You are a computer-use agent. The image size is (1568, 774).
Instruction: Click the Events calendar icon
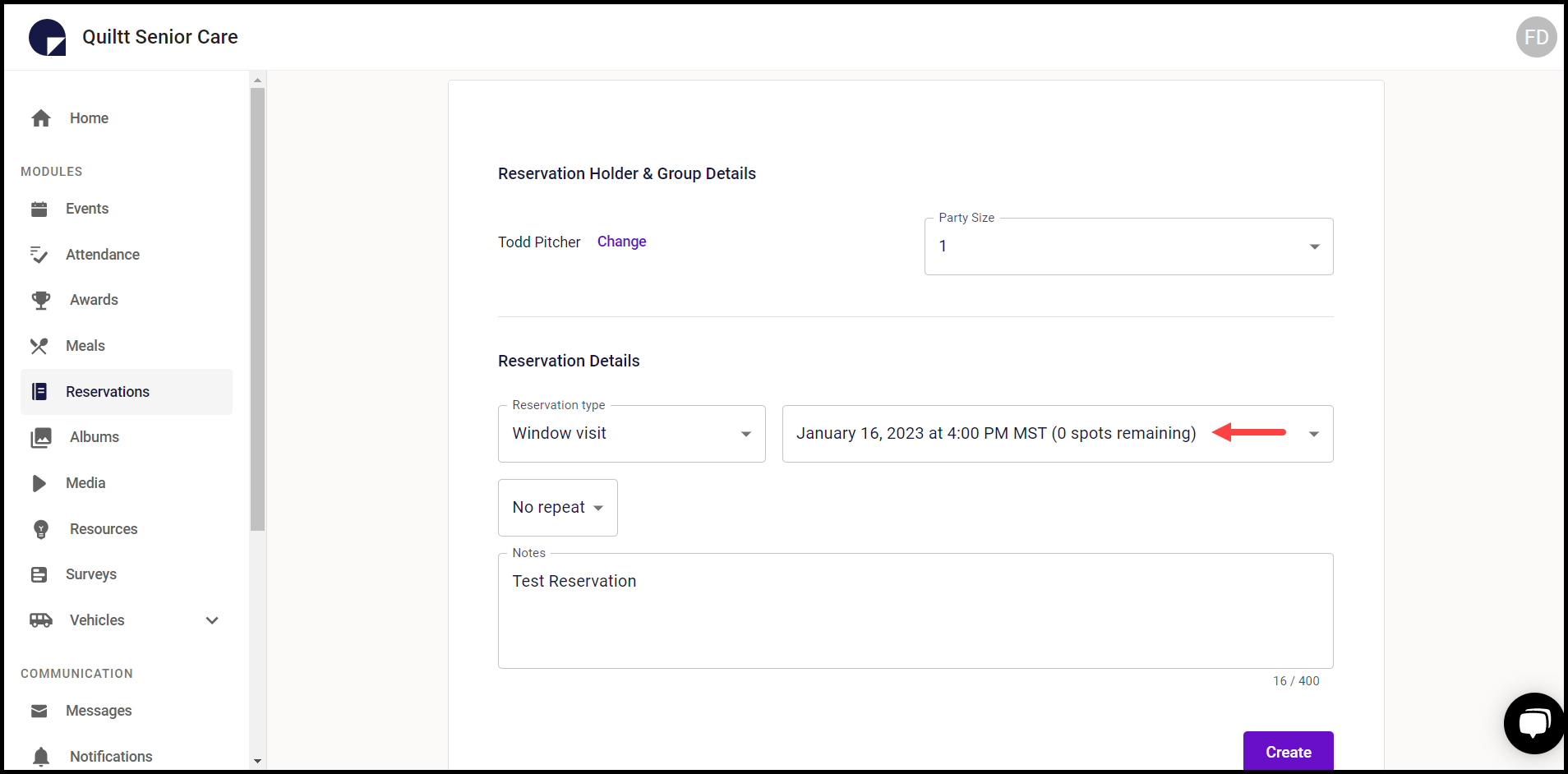39,209
